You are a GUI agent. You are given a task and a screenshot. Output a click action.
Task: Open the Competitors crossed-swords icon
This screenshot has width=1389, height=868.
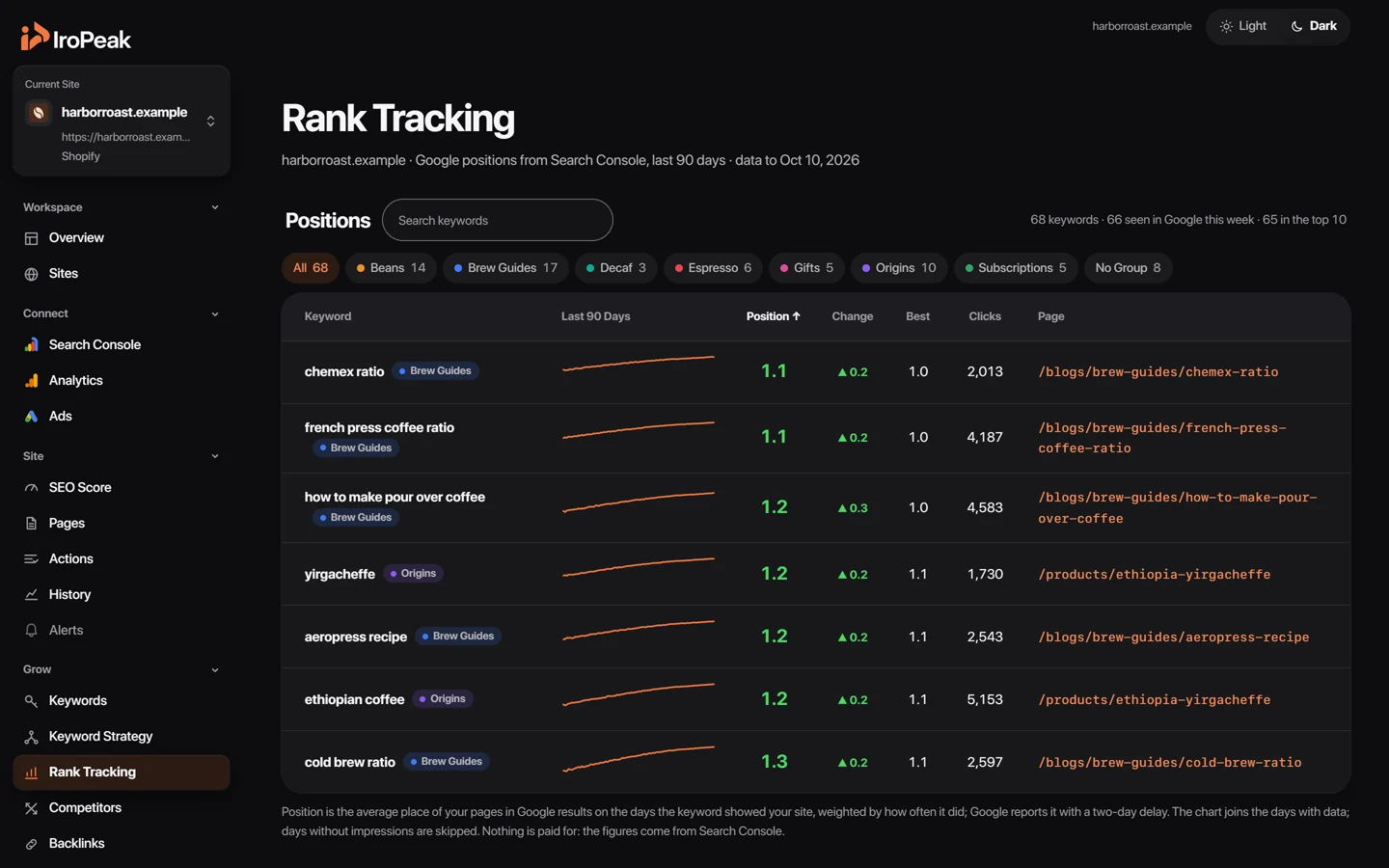[x=31, y=808]
